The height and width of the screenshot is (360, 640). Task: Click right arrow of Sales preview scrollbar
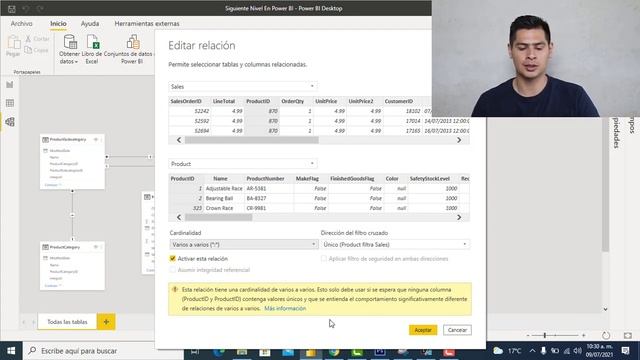coord(459,140)
